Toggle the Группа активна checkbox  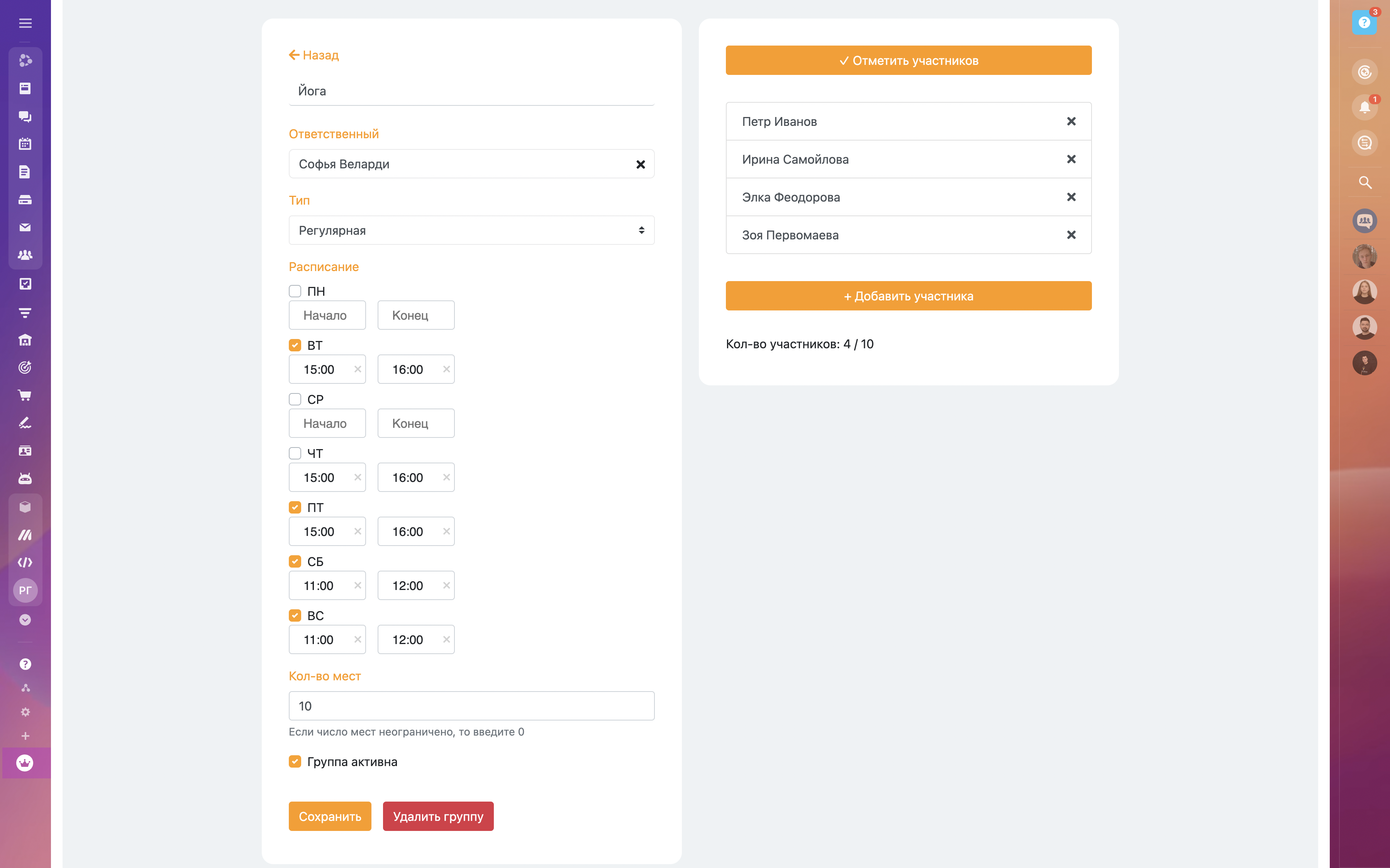pyautogui.click(x=295, y=761)
